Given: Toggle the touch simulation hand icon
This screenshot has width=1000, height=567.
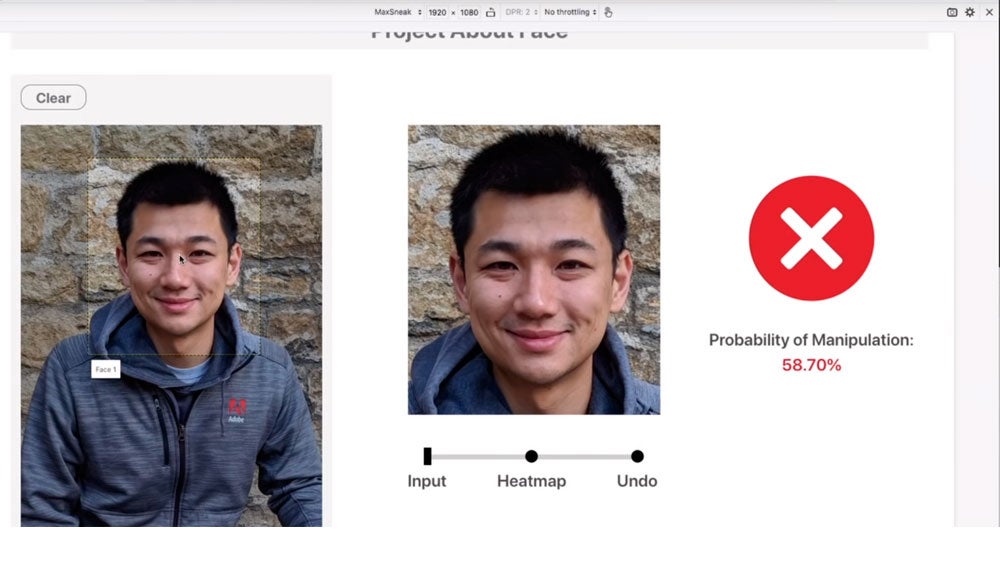Looking at the screenshot, I should 608,12.
